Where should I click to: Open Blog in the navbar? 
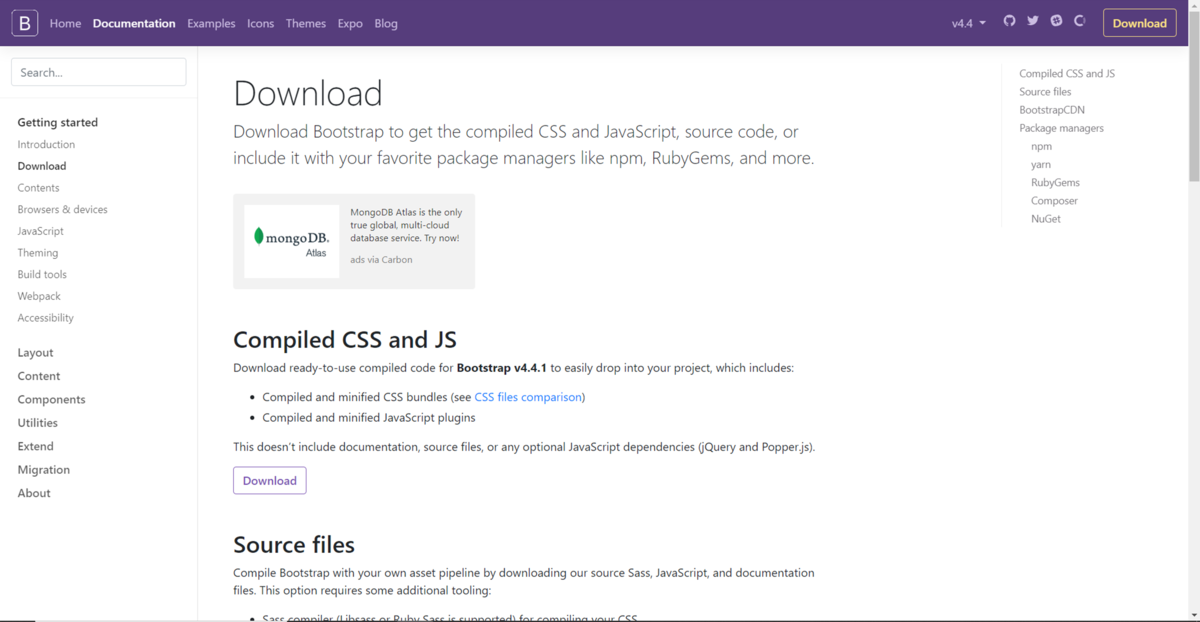coord(386,23)
